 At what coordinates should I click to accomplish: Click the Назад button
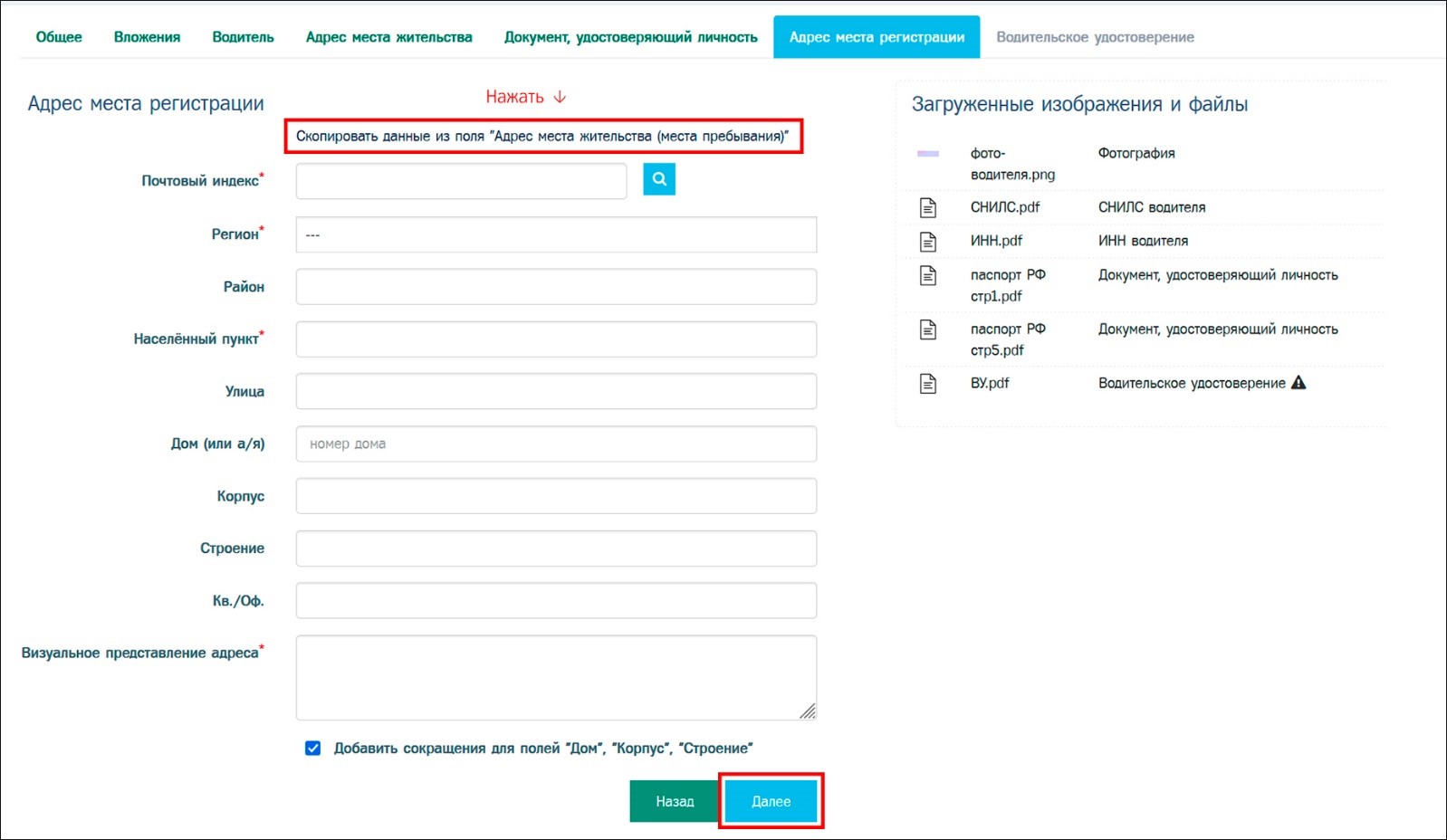pos(676,801)
